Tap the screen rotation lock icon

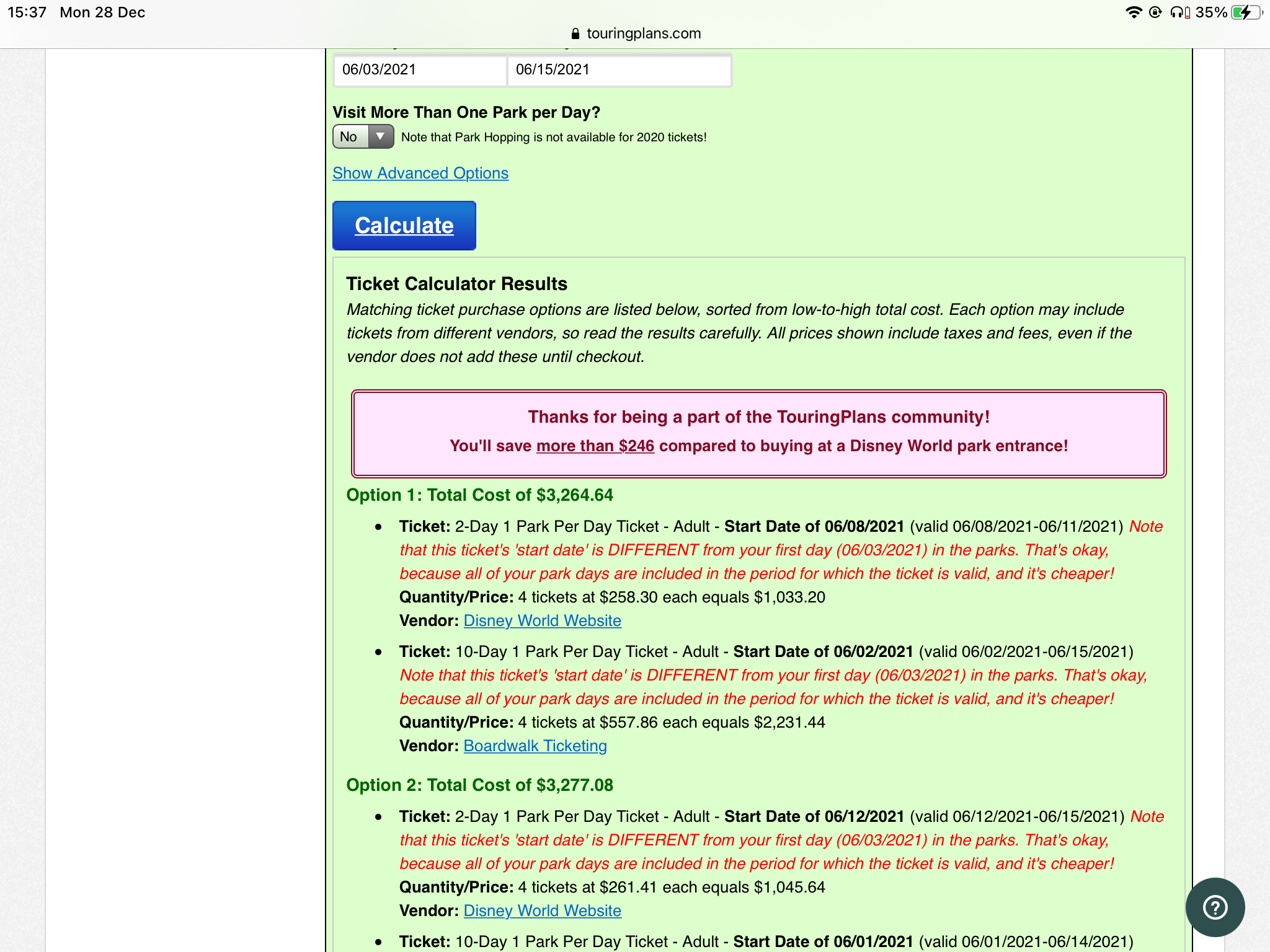pos(1155,12)
